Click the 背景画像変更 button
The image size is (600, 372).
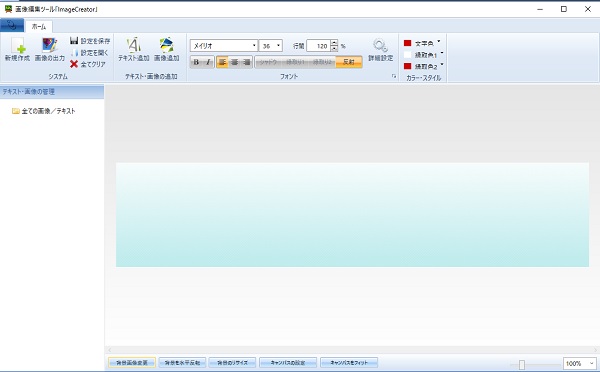click(132, 362)
